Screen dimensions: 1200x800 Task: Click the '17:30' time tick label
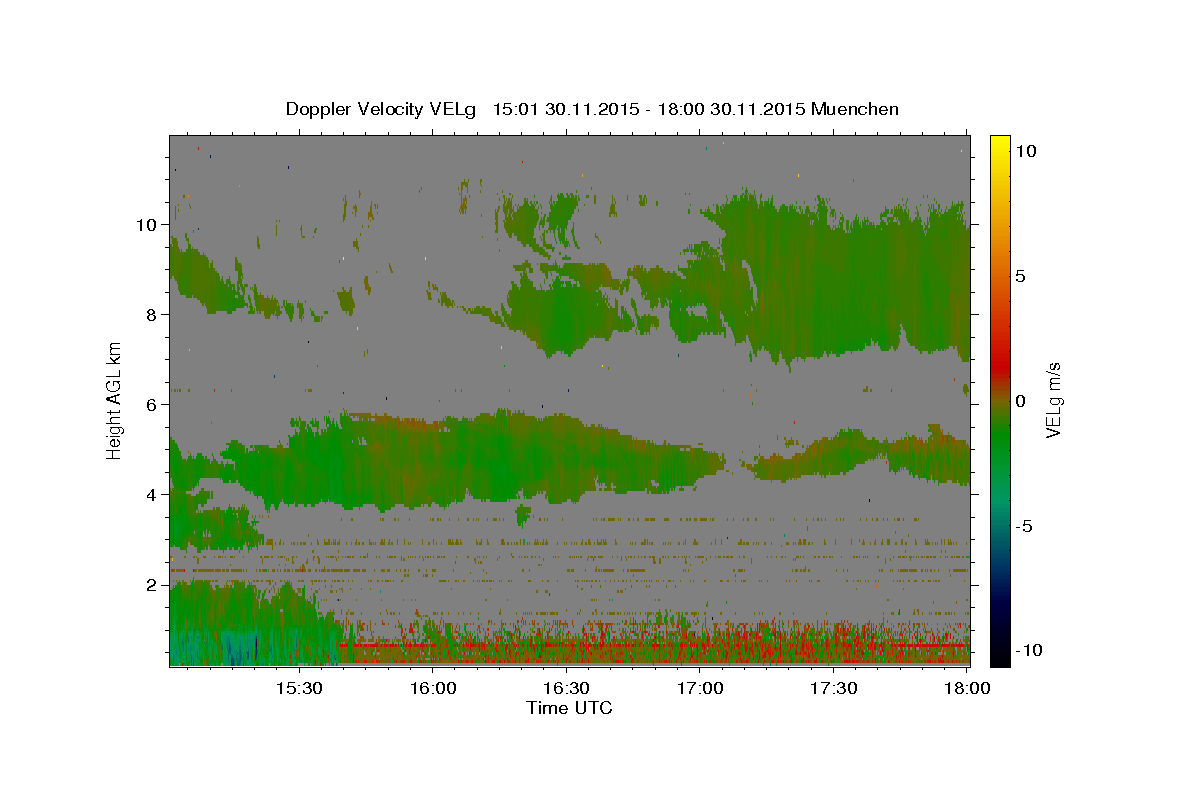(x=833, y=688)
